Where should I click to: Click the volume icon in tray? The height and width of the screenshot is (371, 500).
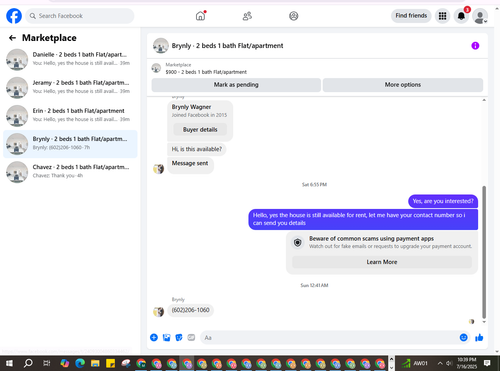(x=449, y=363)
